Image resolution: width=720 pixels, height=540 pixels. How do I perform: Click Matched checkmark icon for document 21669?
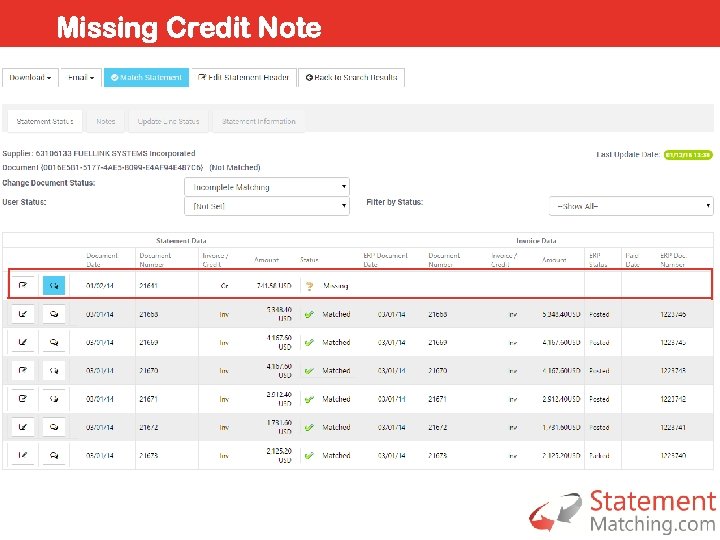click(x=309, y=343)
